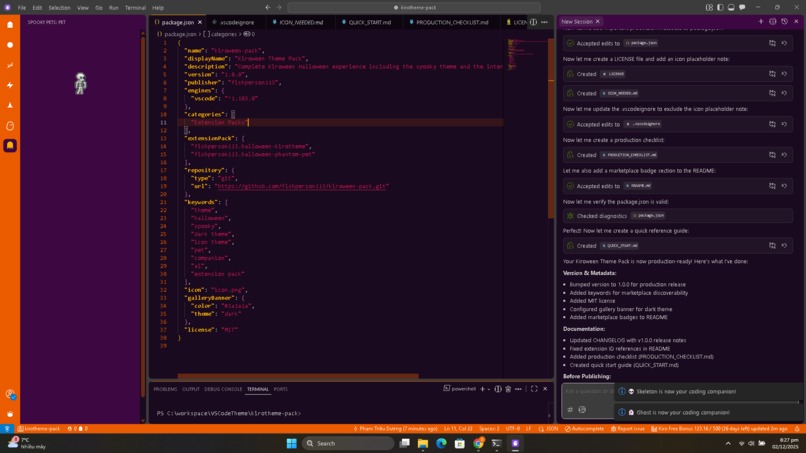Open terminal launch profile dropdown arrow
This screenshot has height=453, width=806.
click(x=489, y=389)
